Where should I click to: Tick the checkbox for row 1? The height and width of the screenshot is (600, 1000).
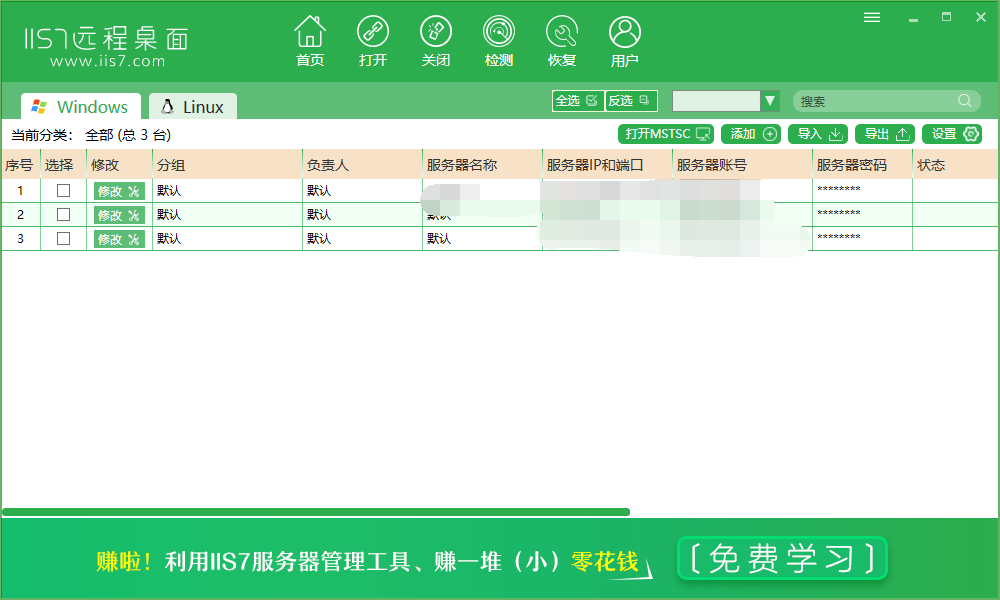click(63, 190)
